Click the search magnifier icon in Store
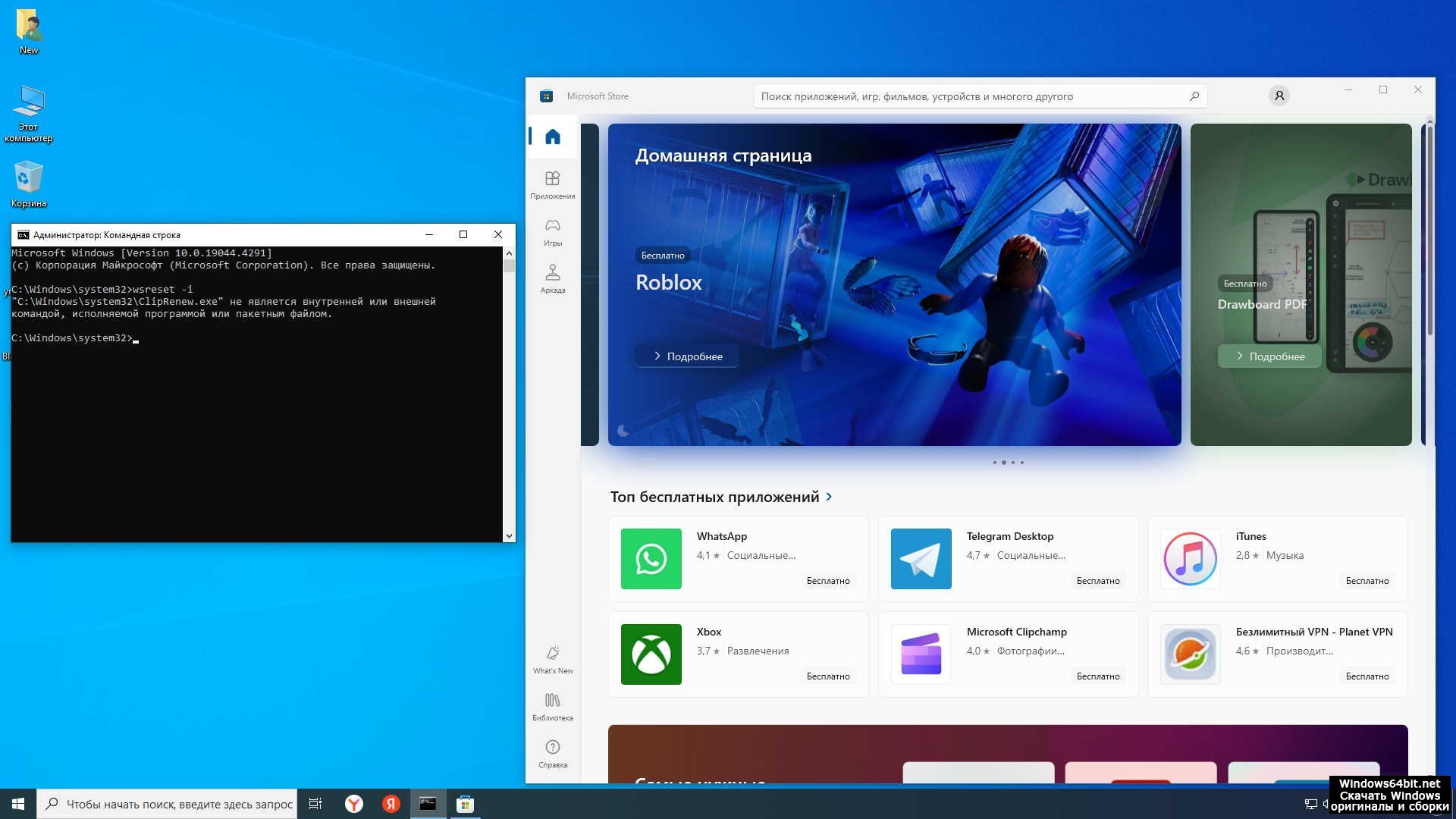The image size is (1456, 819). tap(1194, 96)
